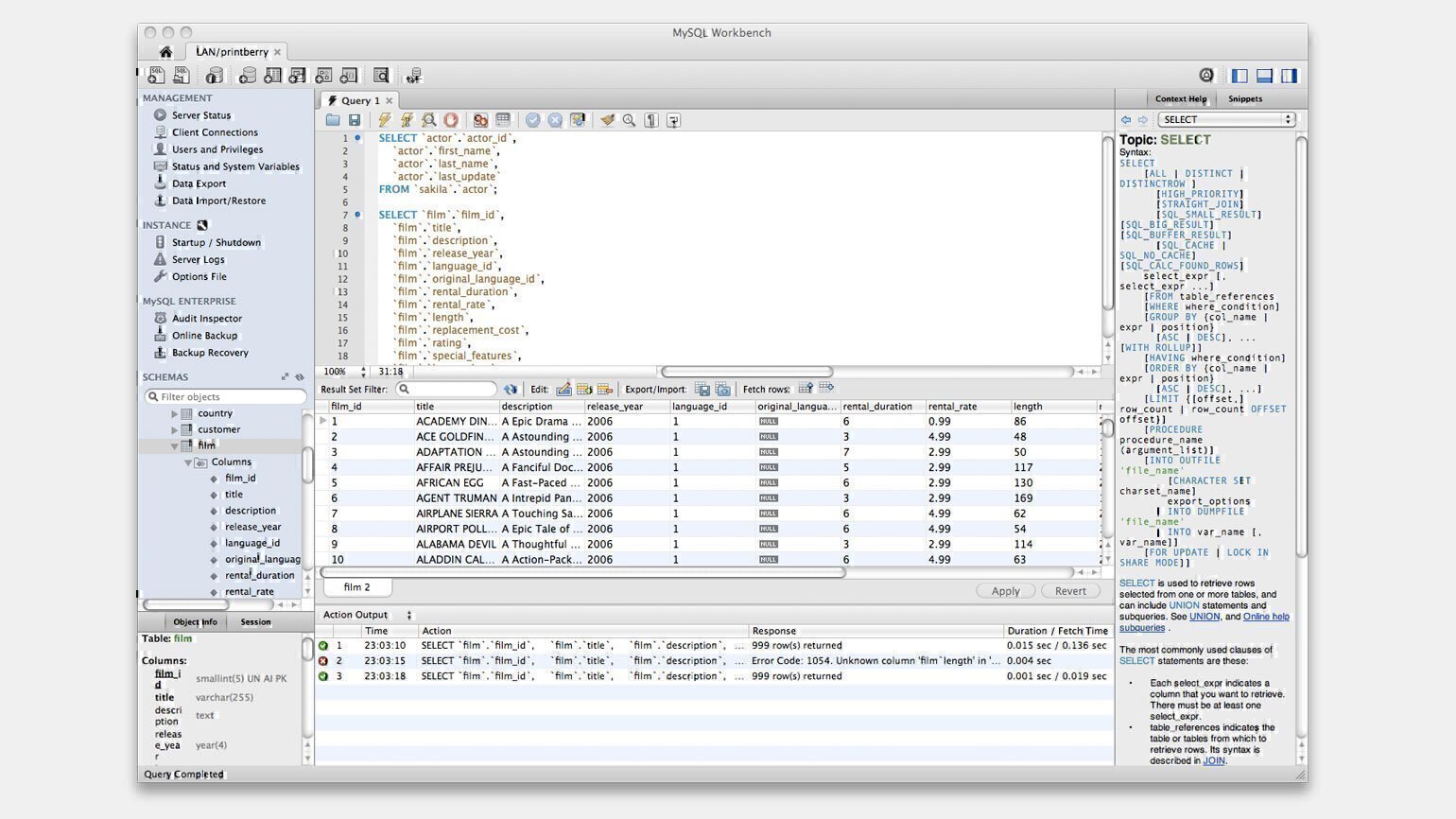Screen dimensions: 1456x819
Task: Search table data icon in main toolbar
Action: point(381,76)
